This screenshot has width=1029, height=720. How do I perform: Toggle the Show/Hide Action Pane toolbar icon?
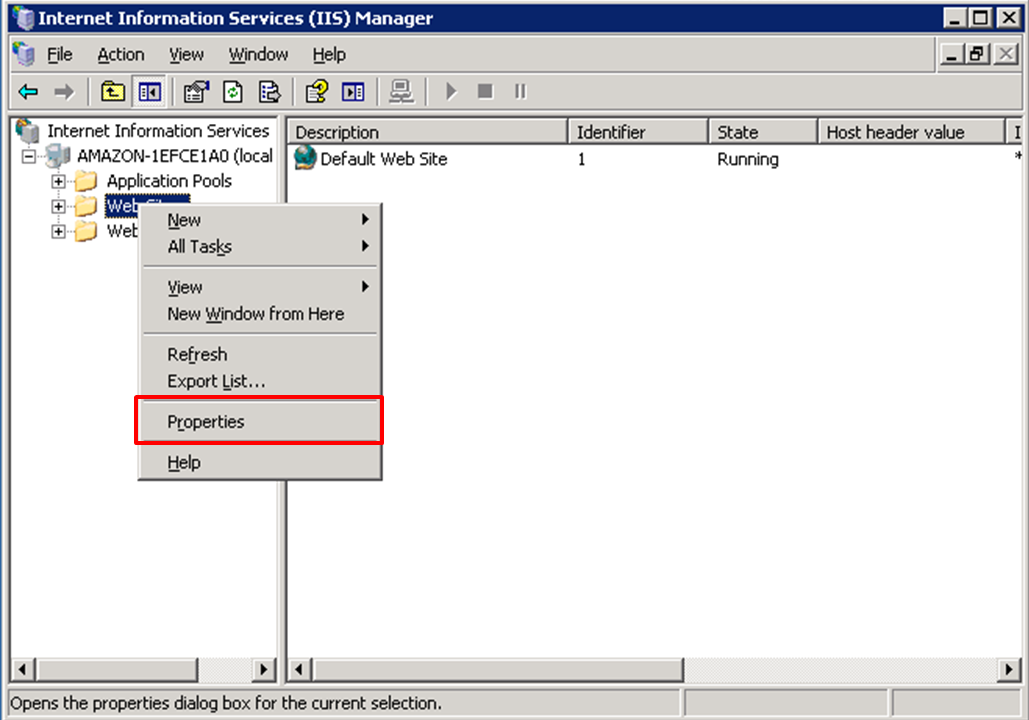[353, 92]
